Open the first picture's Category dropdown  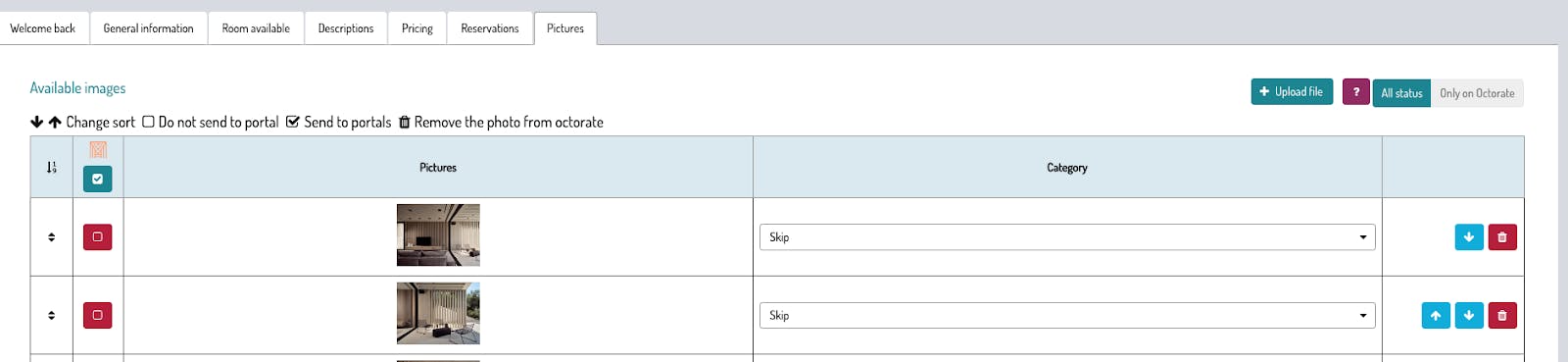tap(1067, 237)
